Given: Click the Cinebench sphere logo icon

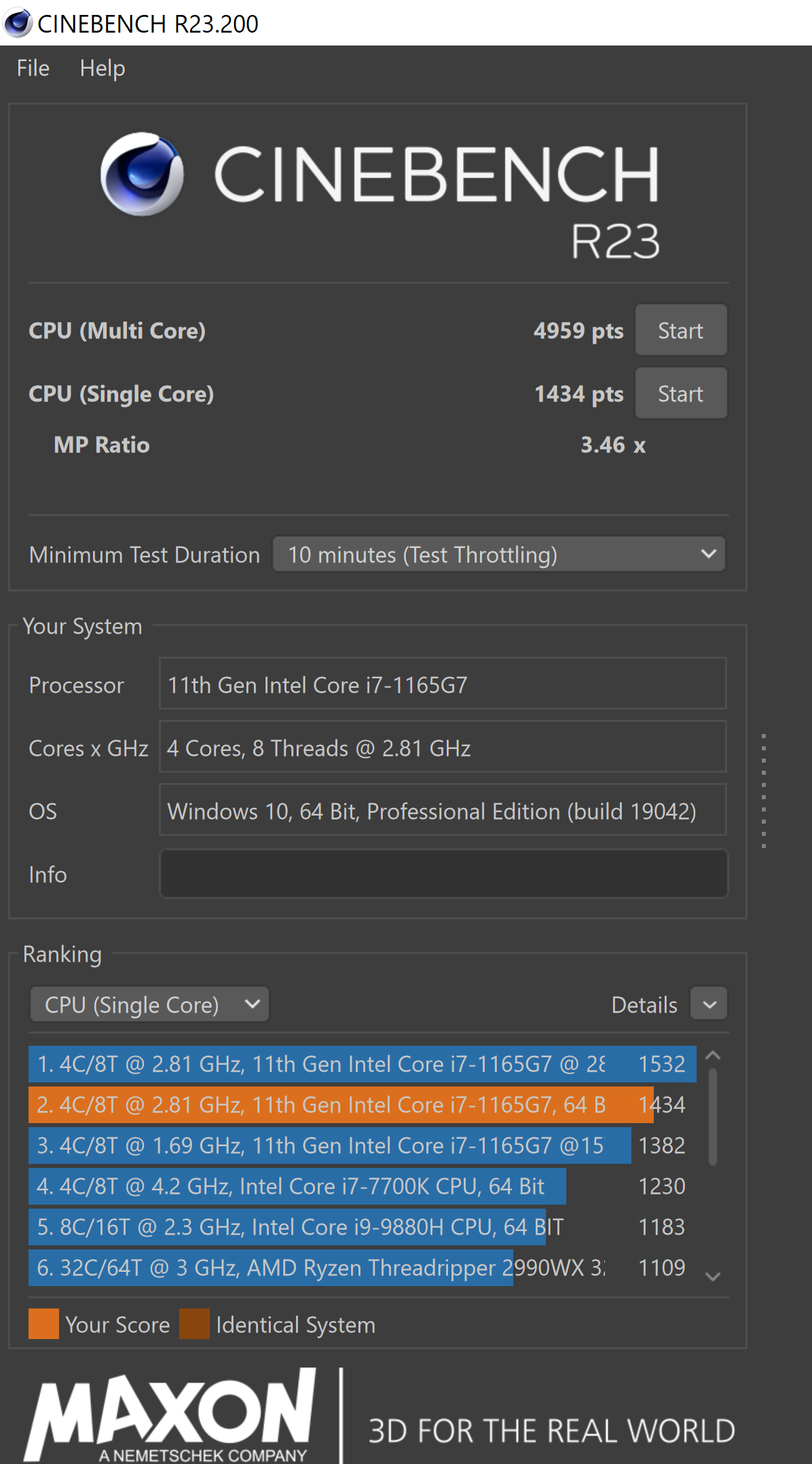Looking at the screenshot, I should (x=142, y=174).
